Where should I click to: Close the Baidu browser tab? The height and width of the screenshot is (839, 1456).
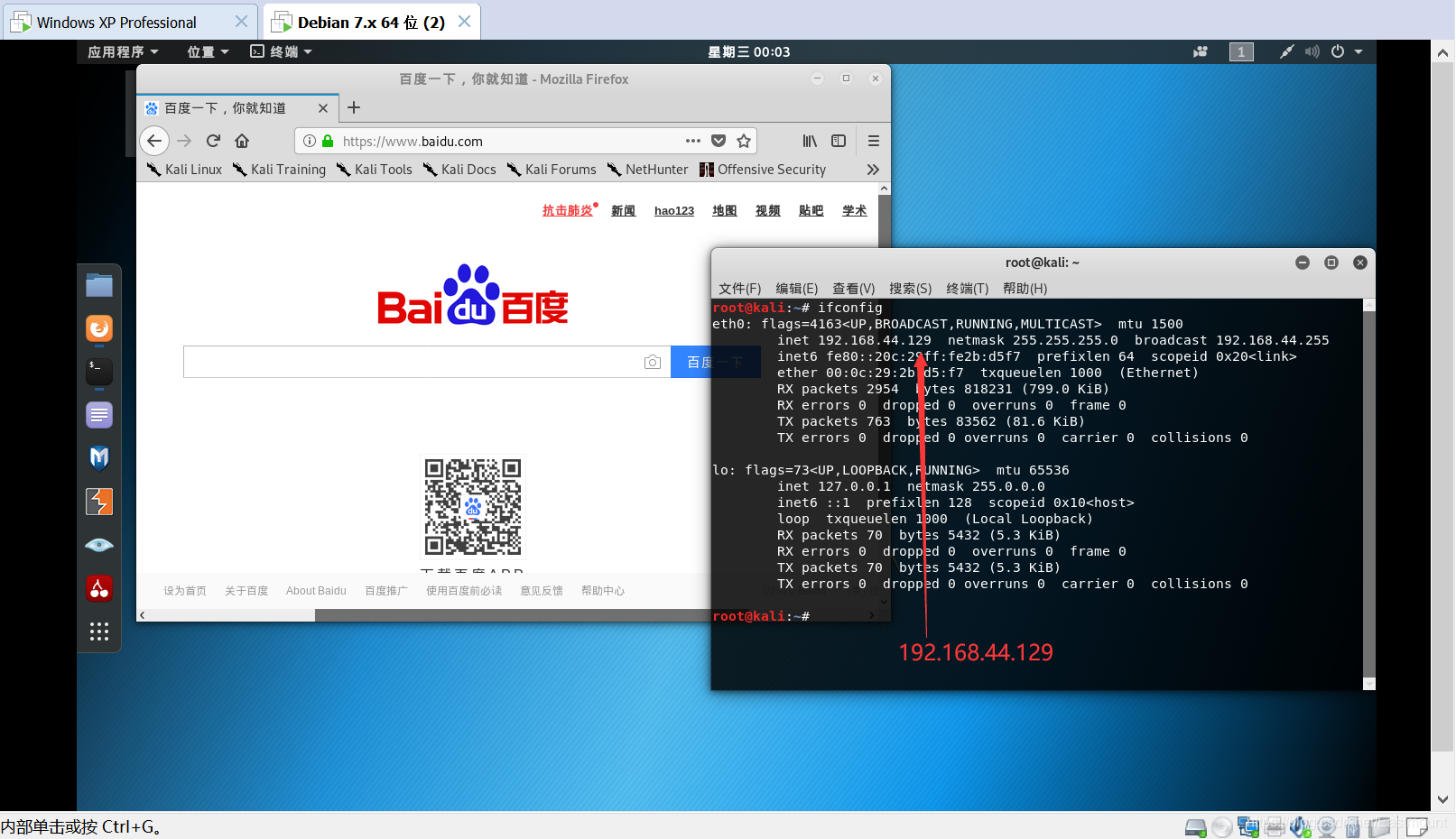coord(323,108)
